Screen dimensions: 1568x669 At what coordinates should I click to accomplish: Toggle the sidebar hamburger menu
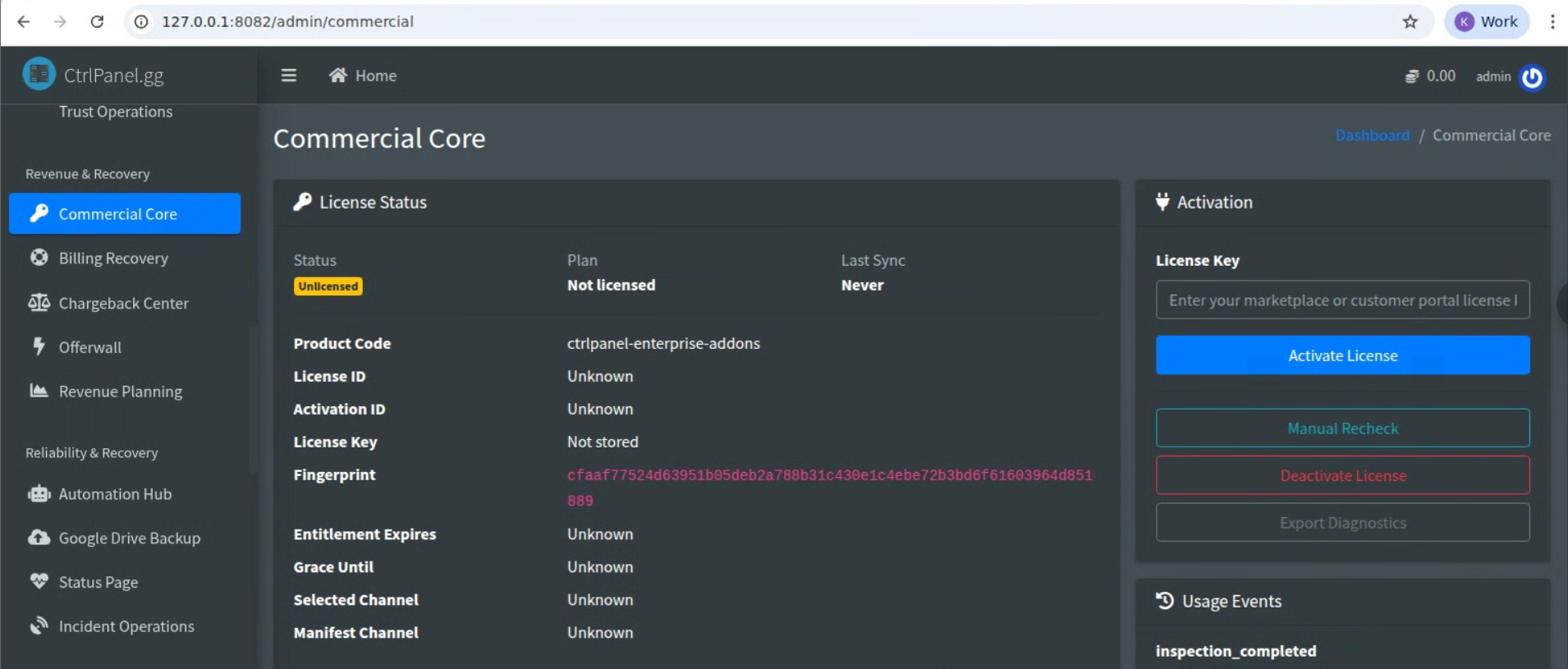click(x=289, y=76)
